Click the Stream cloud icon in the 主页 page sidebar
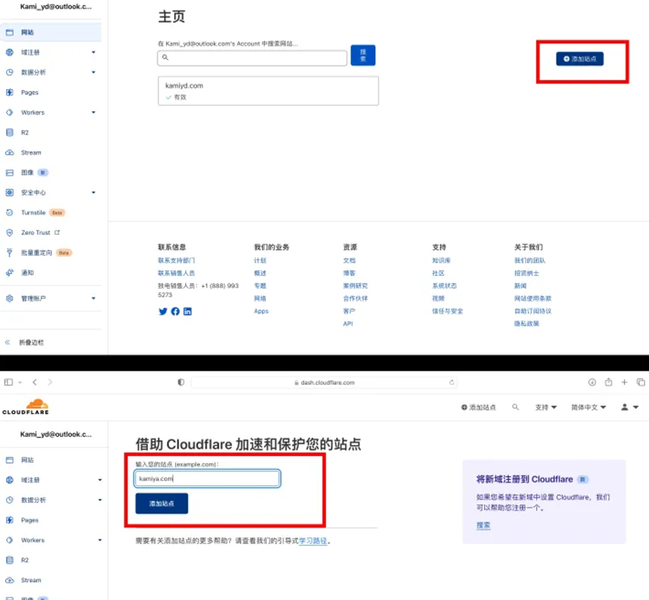The height and width of the screenshot is (600, 649). click(10, 152)
